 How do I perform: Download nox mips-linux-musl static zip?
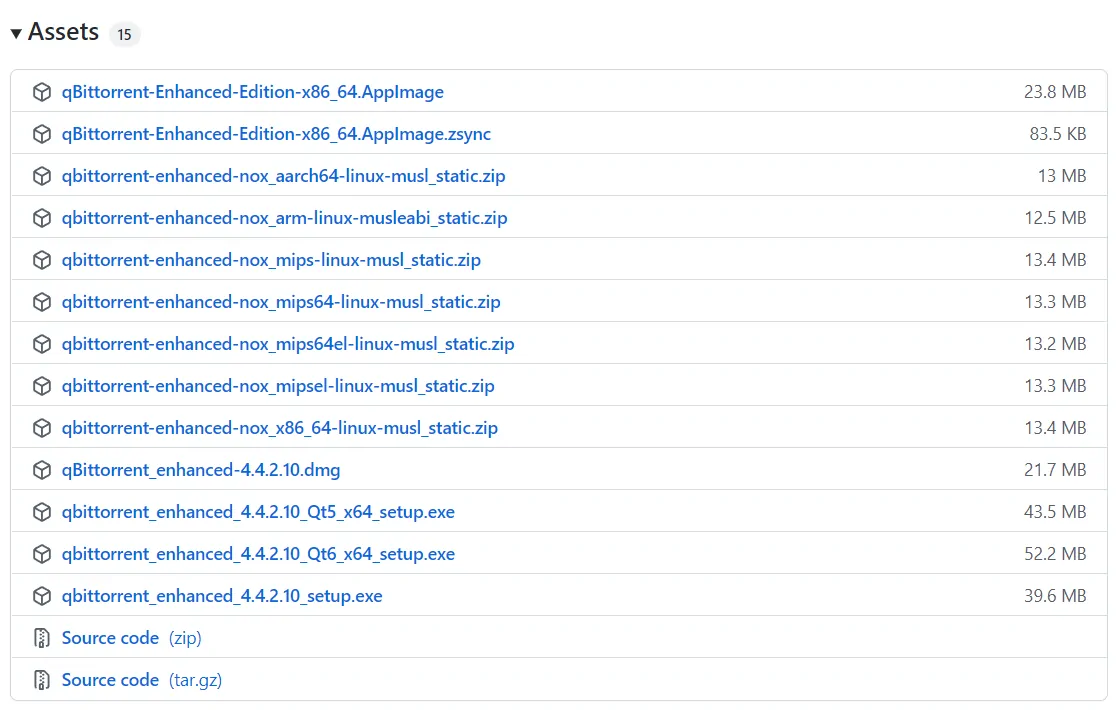(271, 260)
